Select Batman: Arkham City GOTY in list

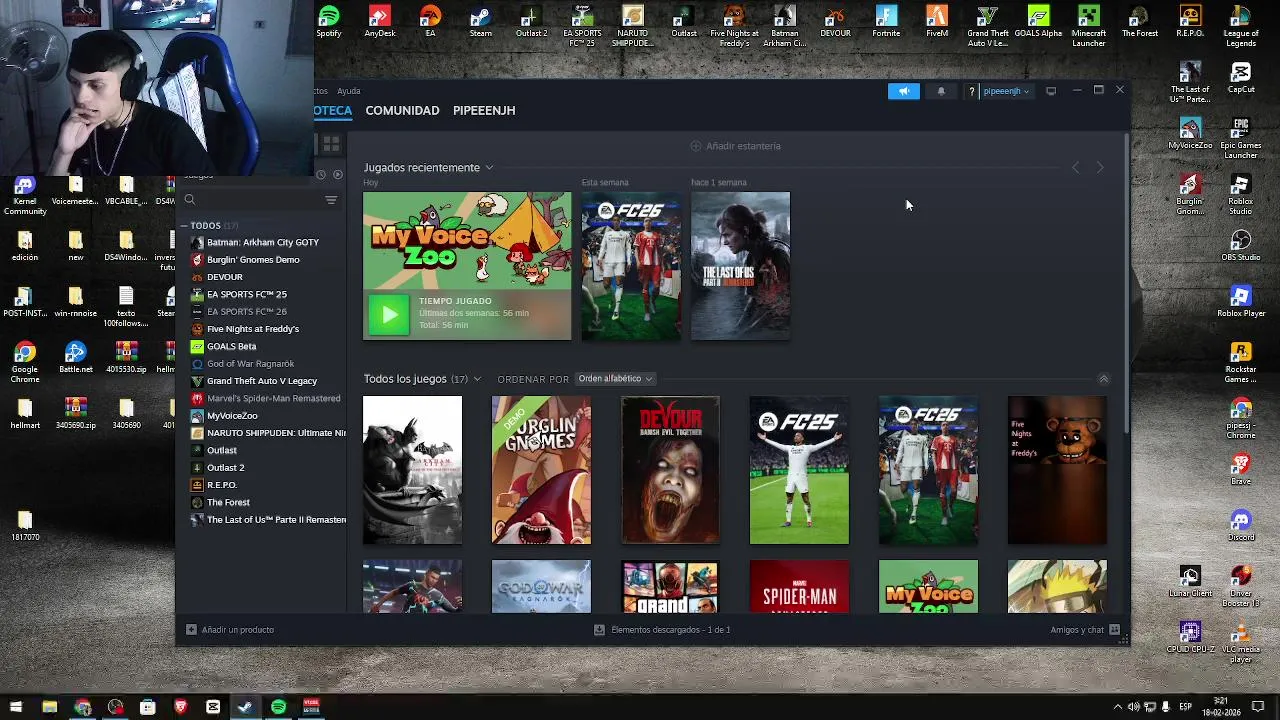tap(262, 242)
